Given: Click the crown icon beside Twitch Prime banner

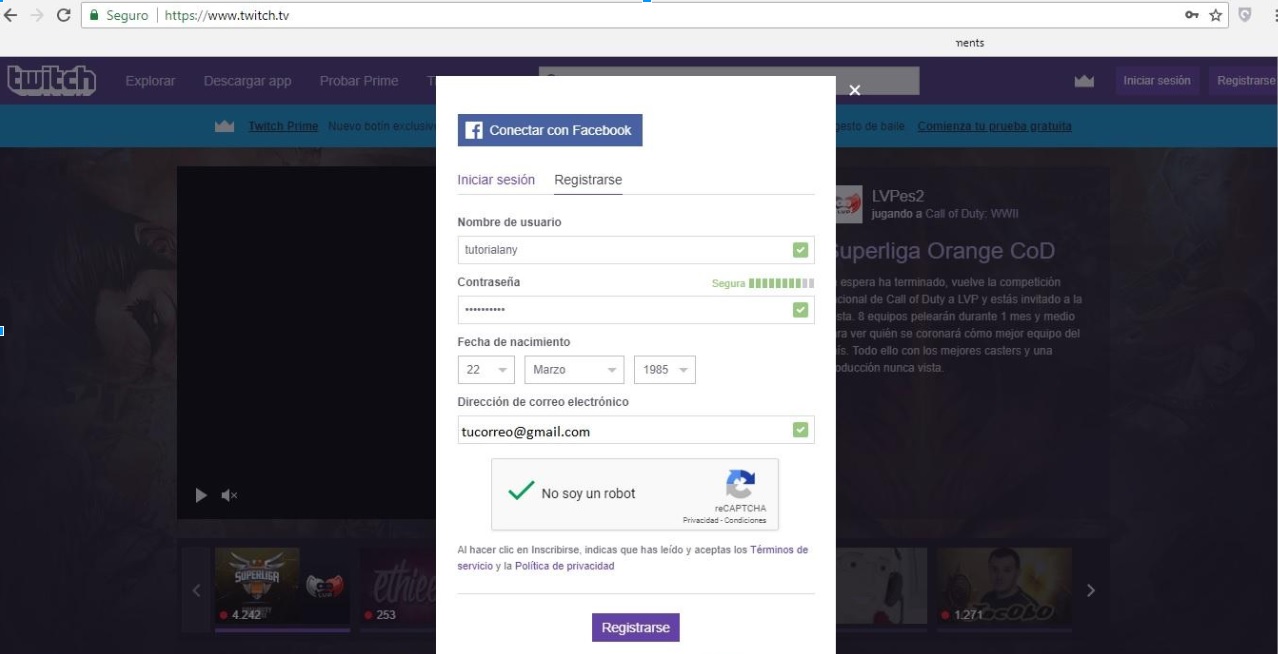Looking at the screenshot, I should click(224, 126).
